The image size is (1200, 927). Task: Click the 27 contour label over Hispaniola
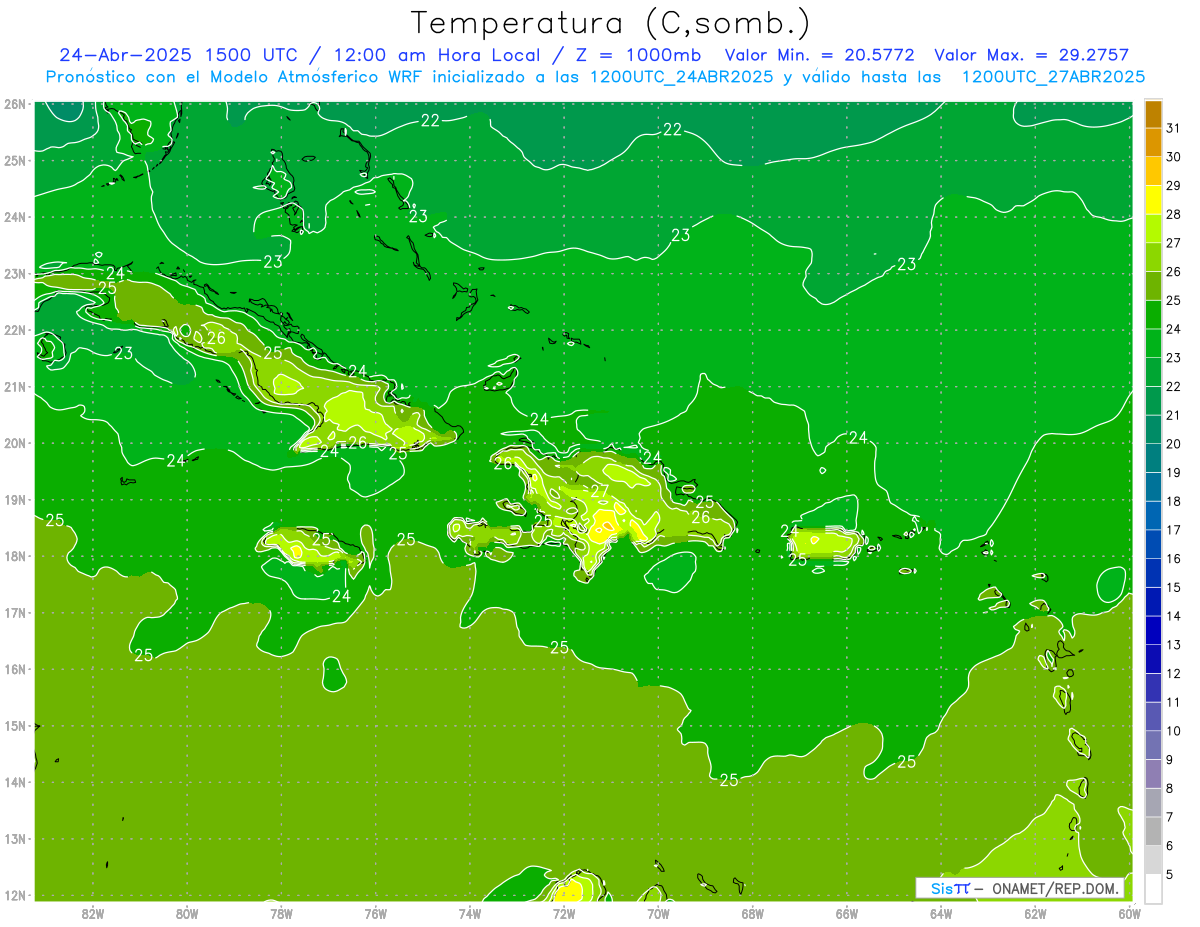click(600, 491)
